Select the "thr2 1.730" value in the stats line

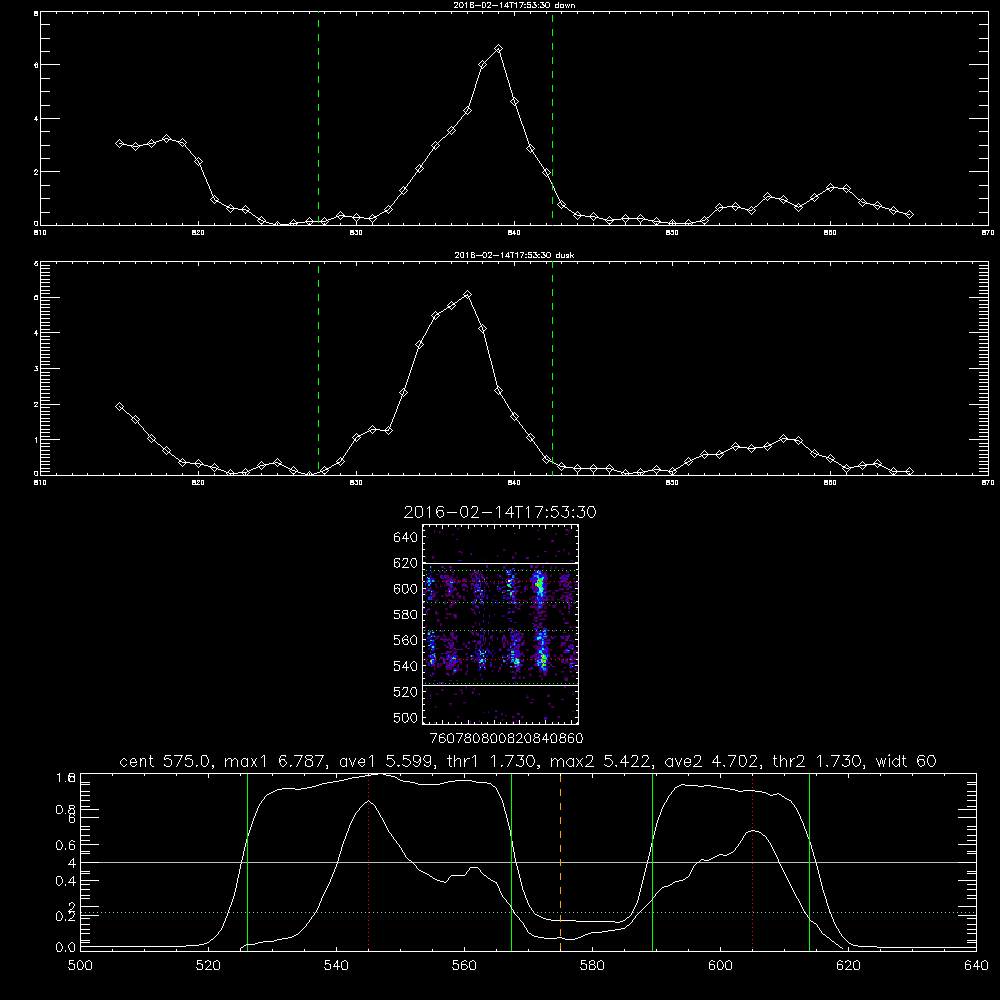(818, 761)
